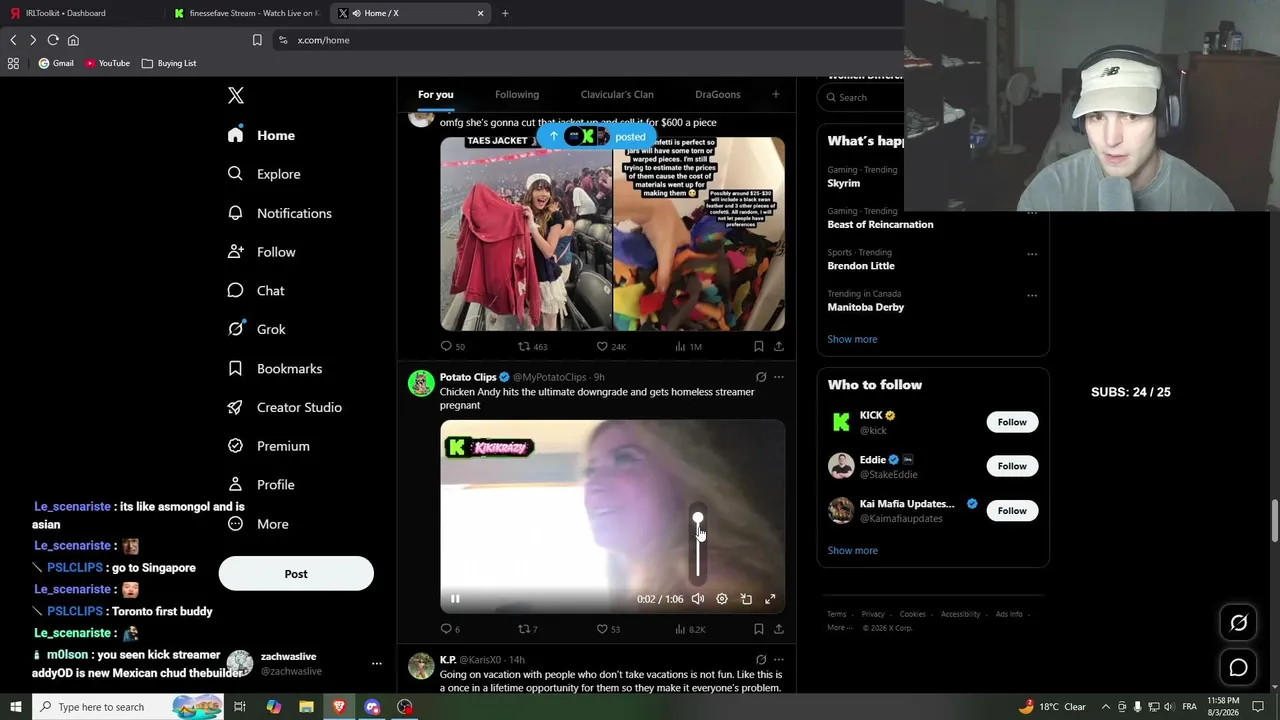This screenshot has height=720, width=1280.
Task: Open account menu next to zachwaslive
Action: pyautogui.click(x=377, y=663)
